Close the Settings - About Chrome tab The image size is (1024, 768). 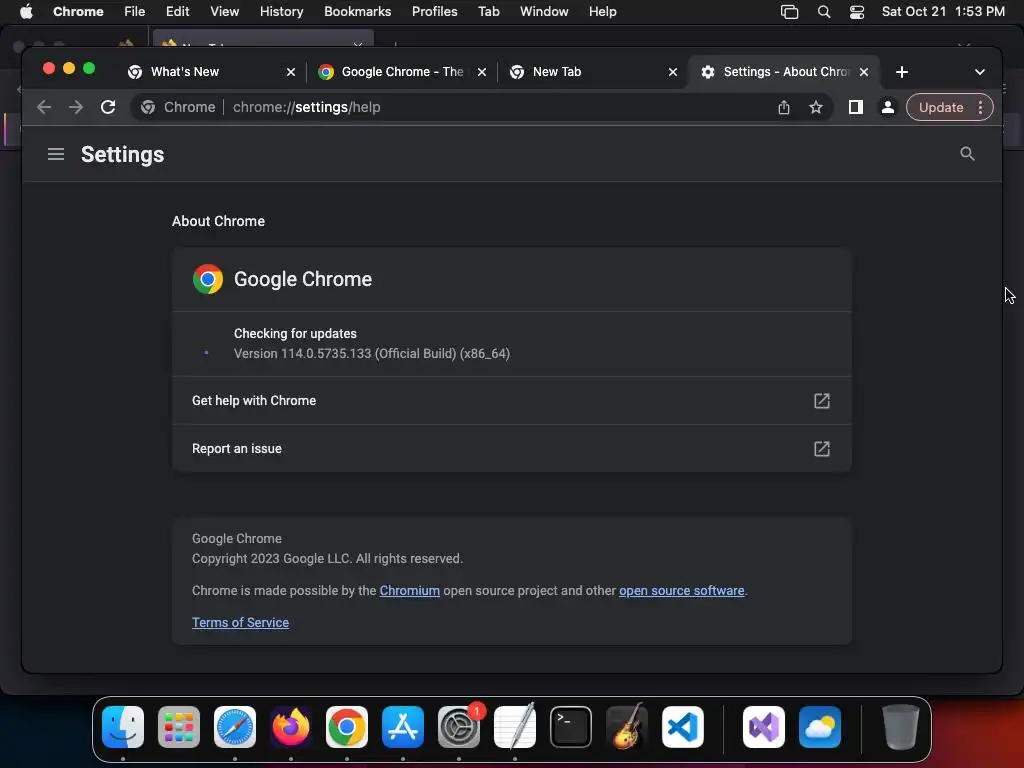click(x=864, y=72)
